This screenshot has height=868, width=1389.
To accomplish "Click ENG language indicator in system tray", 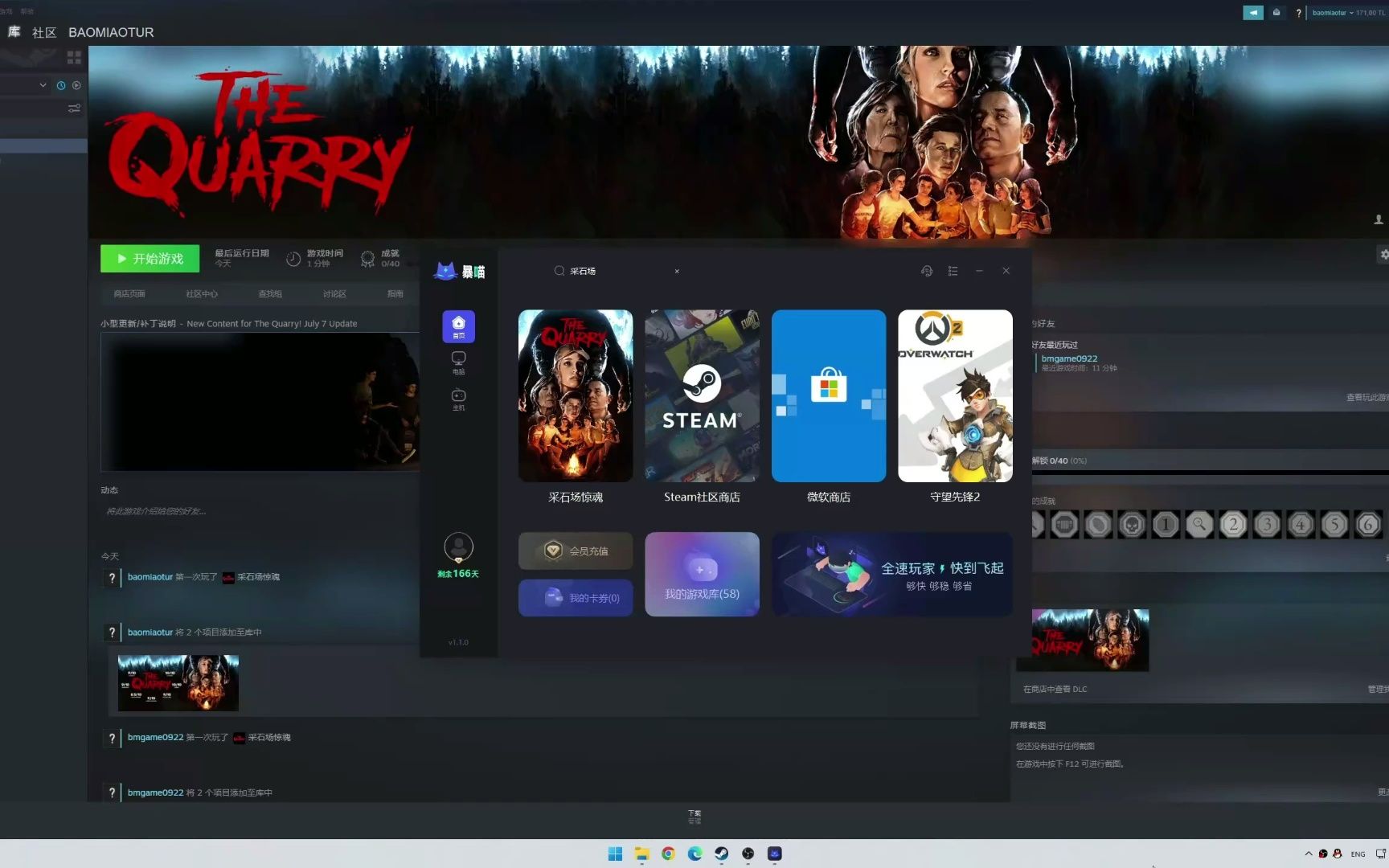I will coord(1358,854).
